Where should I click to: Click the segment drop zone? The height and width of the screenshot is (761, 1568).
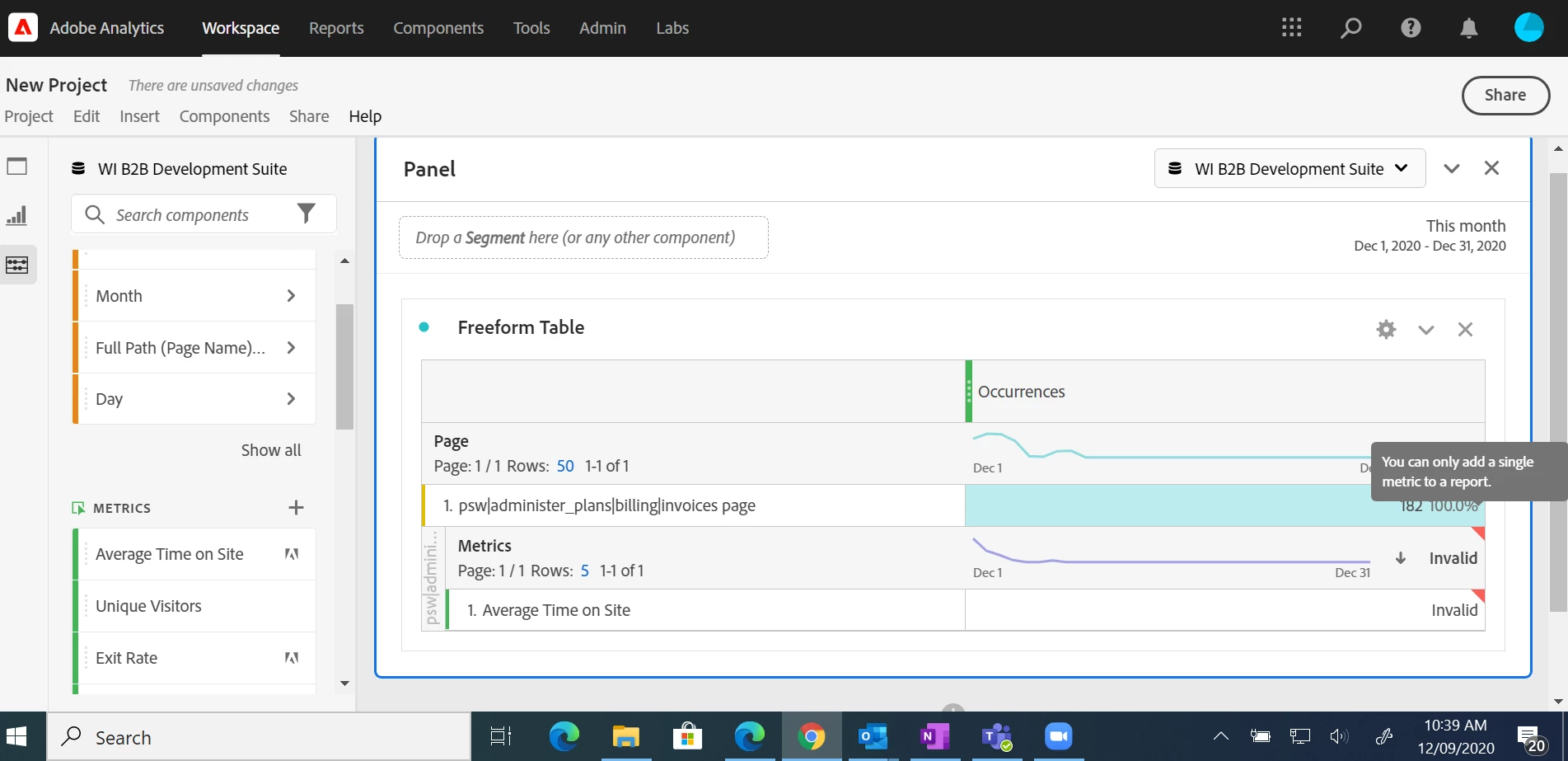click(583, 237)
